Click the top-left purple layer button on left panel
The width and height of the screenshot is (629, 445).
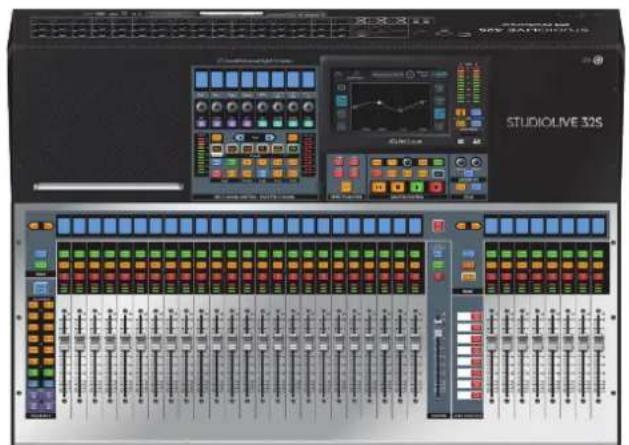[33, 396]
